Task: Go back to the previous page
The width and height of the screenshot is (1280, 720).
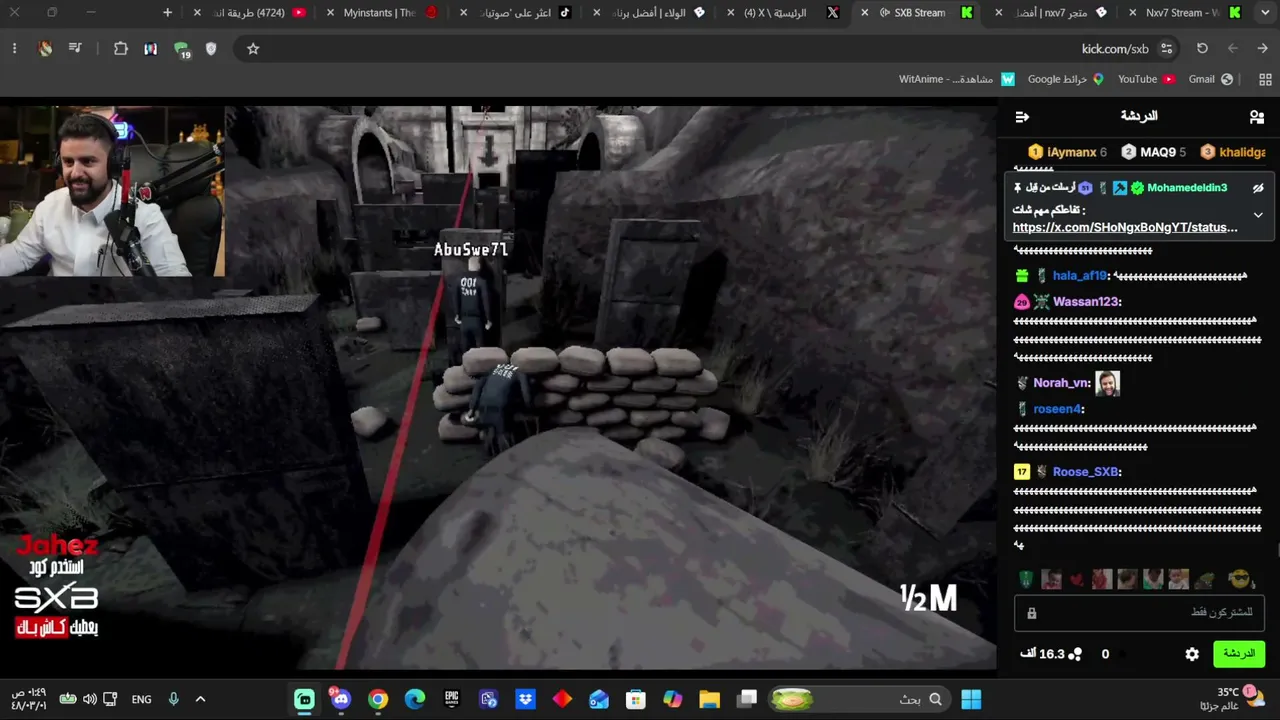Action: pyautogui.click(x=1262, y=49)
